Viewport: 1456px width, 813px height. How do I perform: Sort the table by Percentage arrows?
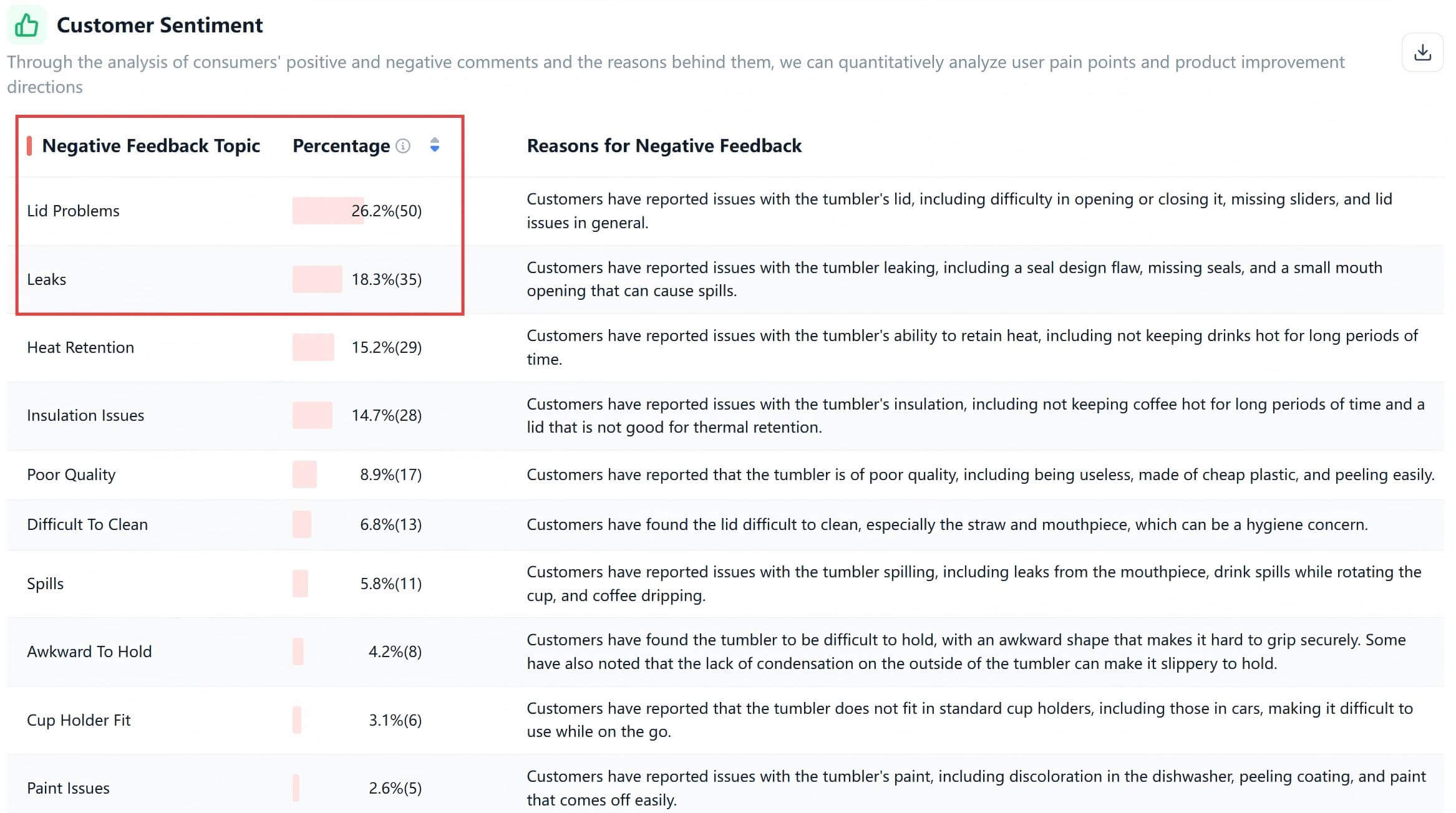pyautogui.click(x=435, y=145)
